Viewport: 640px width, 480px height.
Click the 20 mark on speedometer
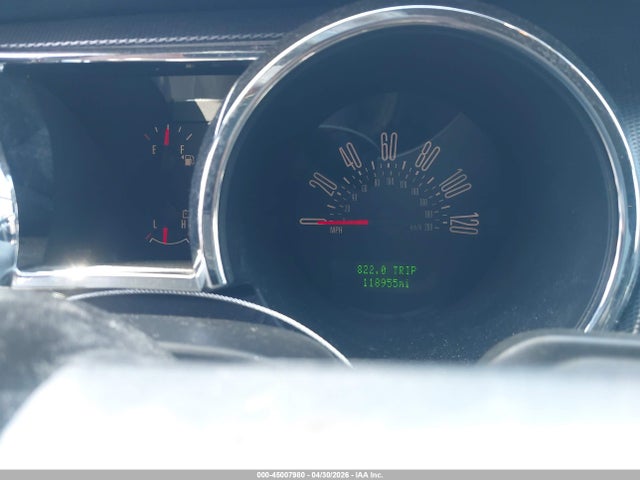[x=324, y=184]
